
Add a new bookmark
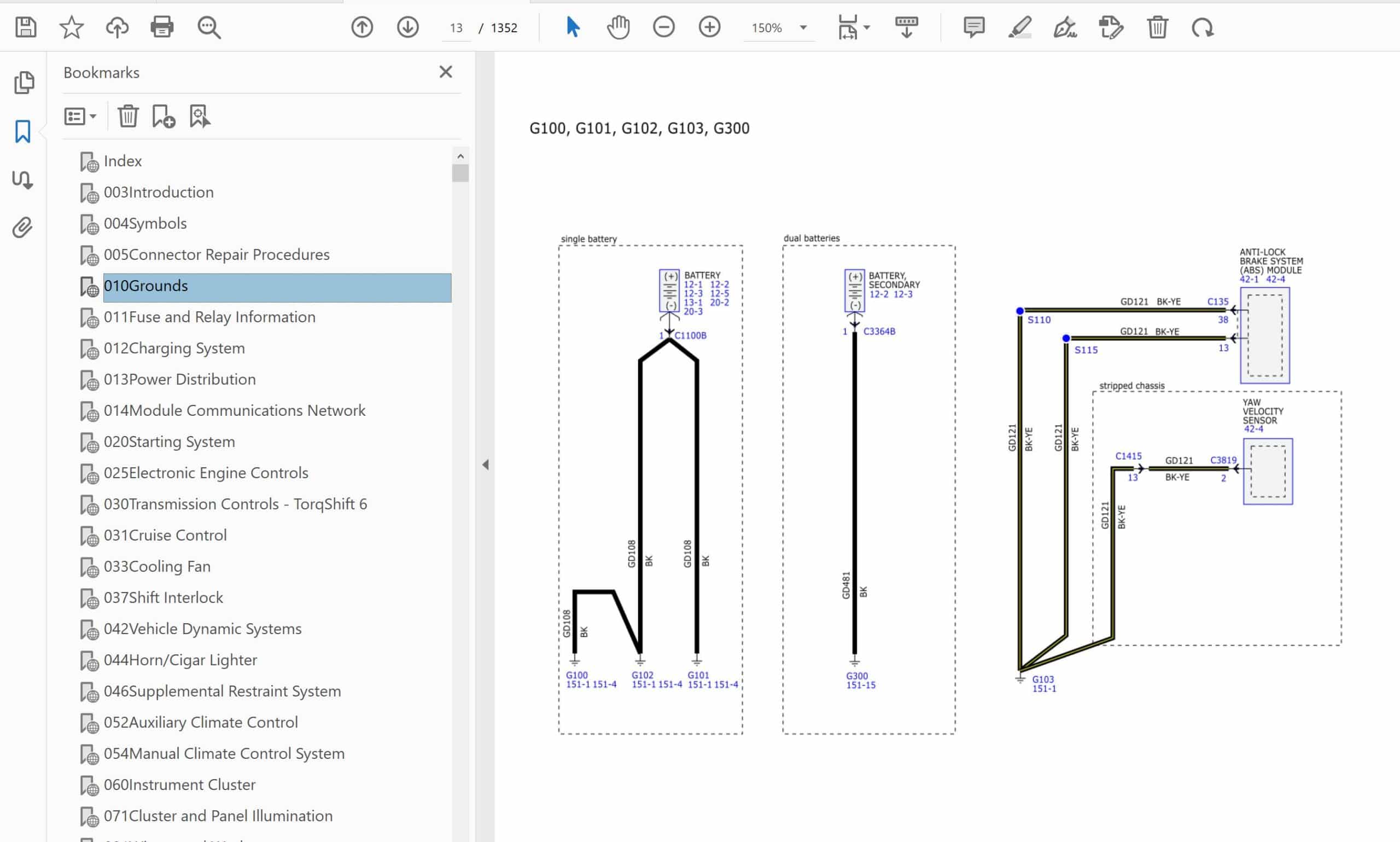click(164, 117)
